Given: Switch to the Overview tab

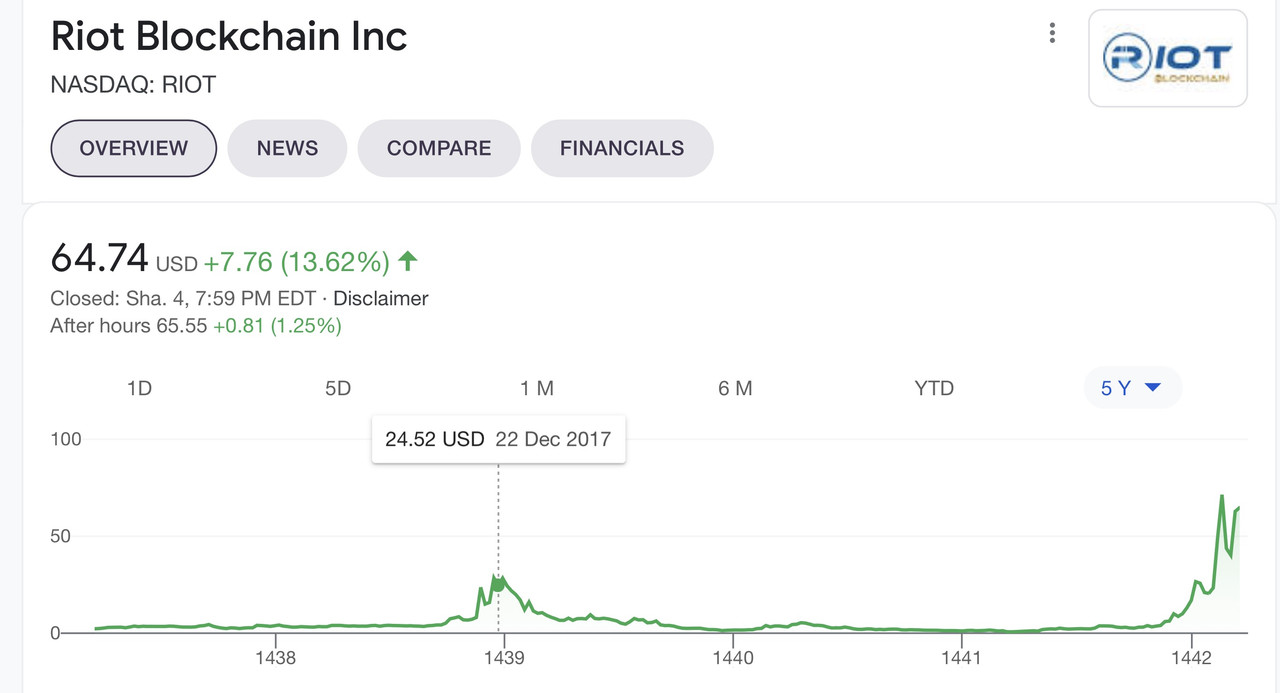Looking at the screenshot, I should pos(134,148).
